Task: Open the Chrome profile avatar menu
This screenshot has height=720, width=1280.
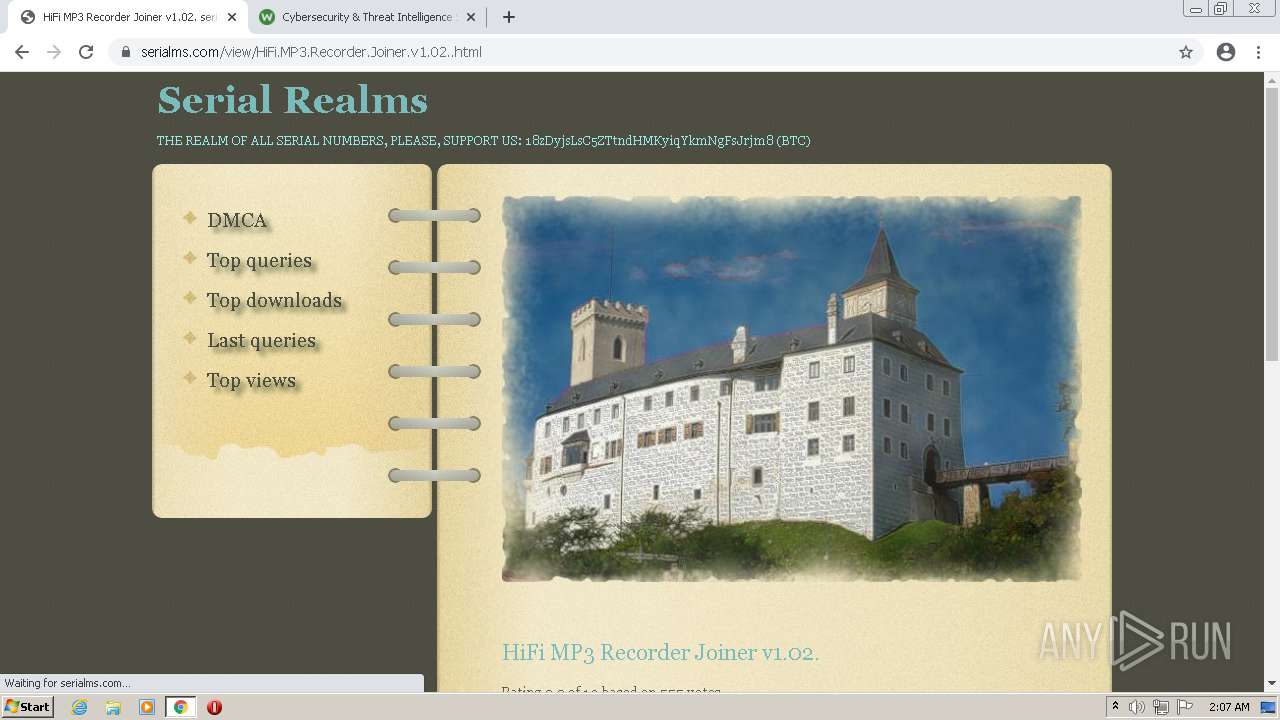Action: (x=1226, y=52)
